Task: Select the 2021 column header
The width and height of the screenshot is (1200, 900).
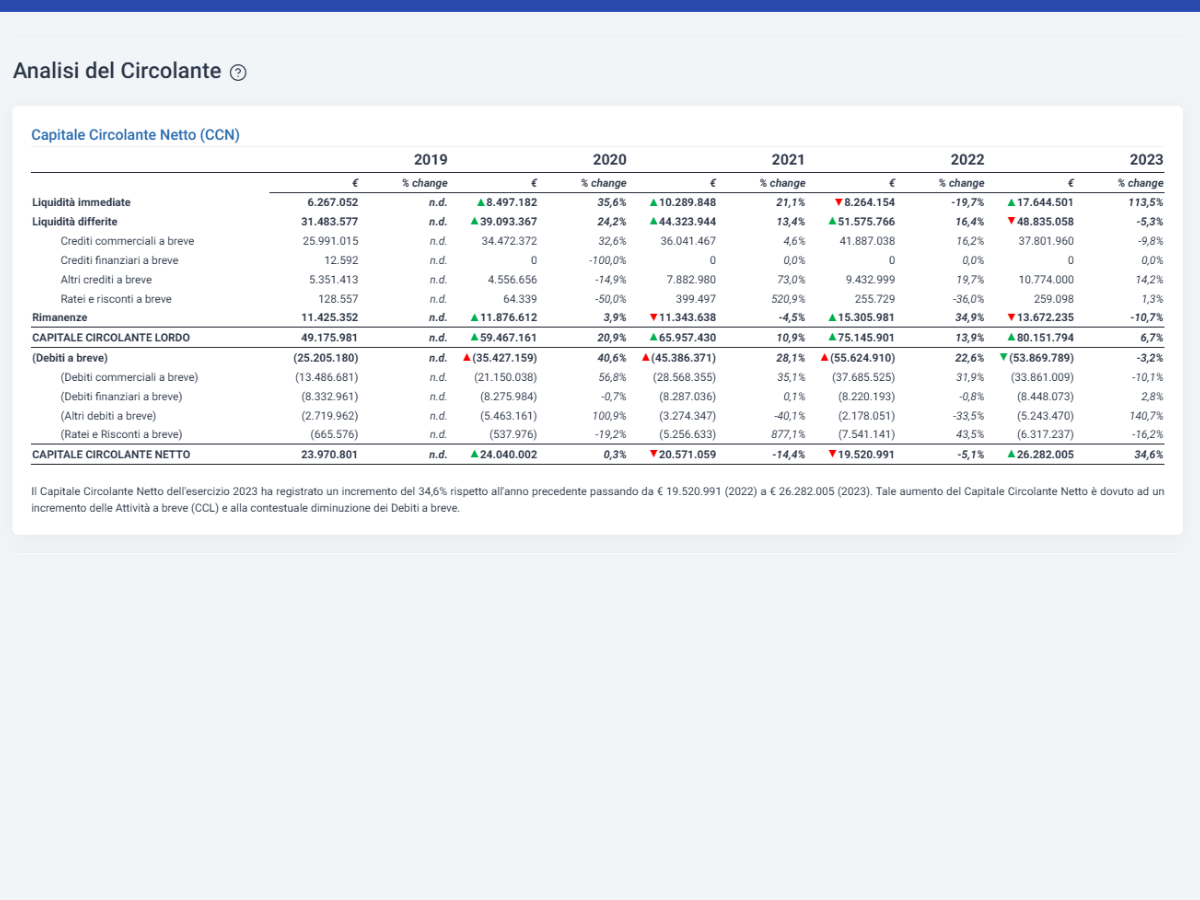Action: [x=788, y=159]
